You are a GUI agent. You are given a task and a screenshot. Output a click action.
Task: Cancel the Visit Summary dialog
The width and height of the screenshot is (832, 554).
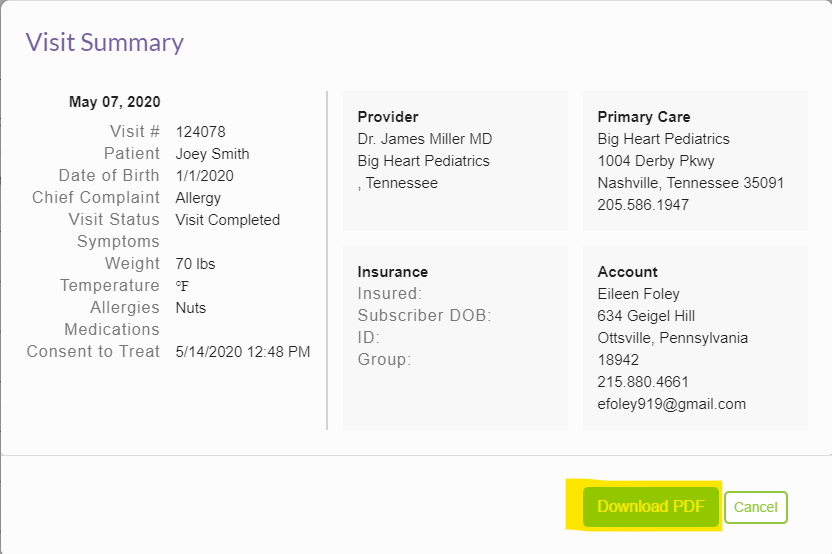pyautogui.click(x=755, y=507)
